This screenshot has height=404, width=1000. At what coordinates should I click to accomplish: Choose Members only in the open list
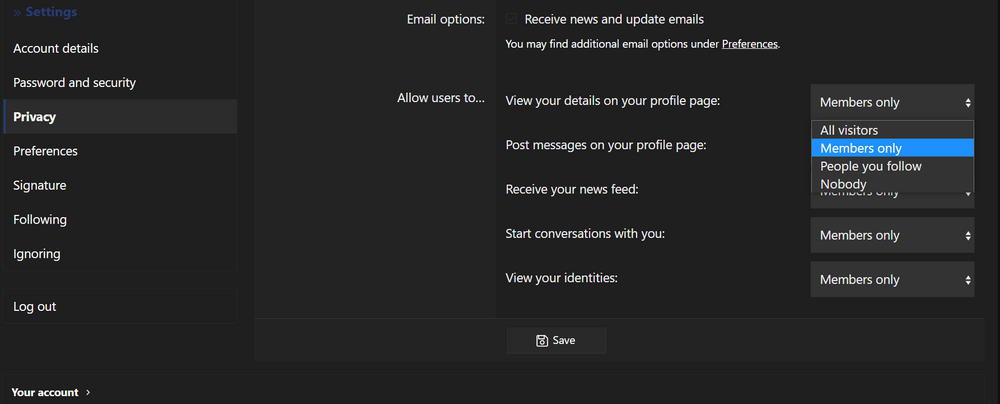point(860,148)
